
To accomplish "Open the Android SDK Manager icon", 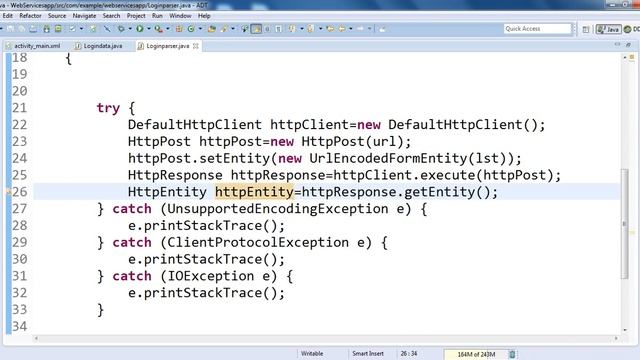I will [47, 29].
